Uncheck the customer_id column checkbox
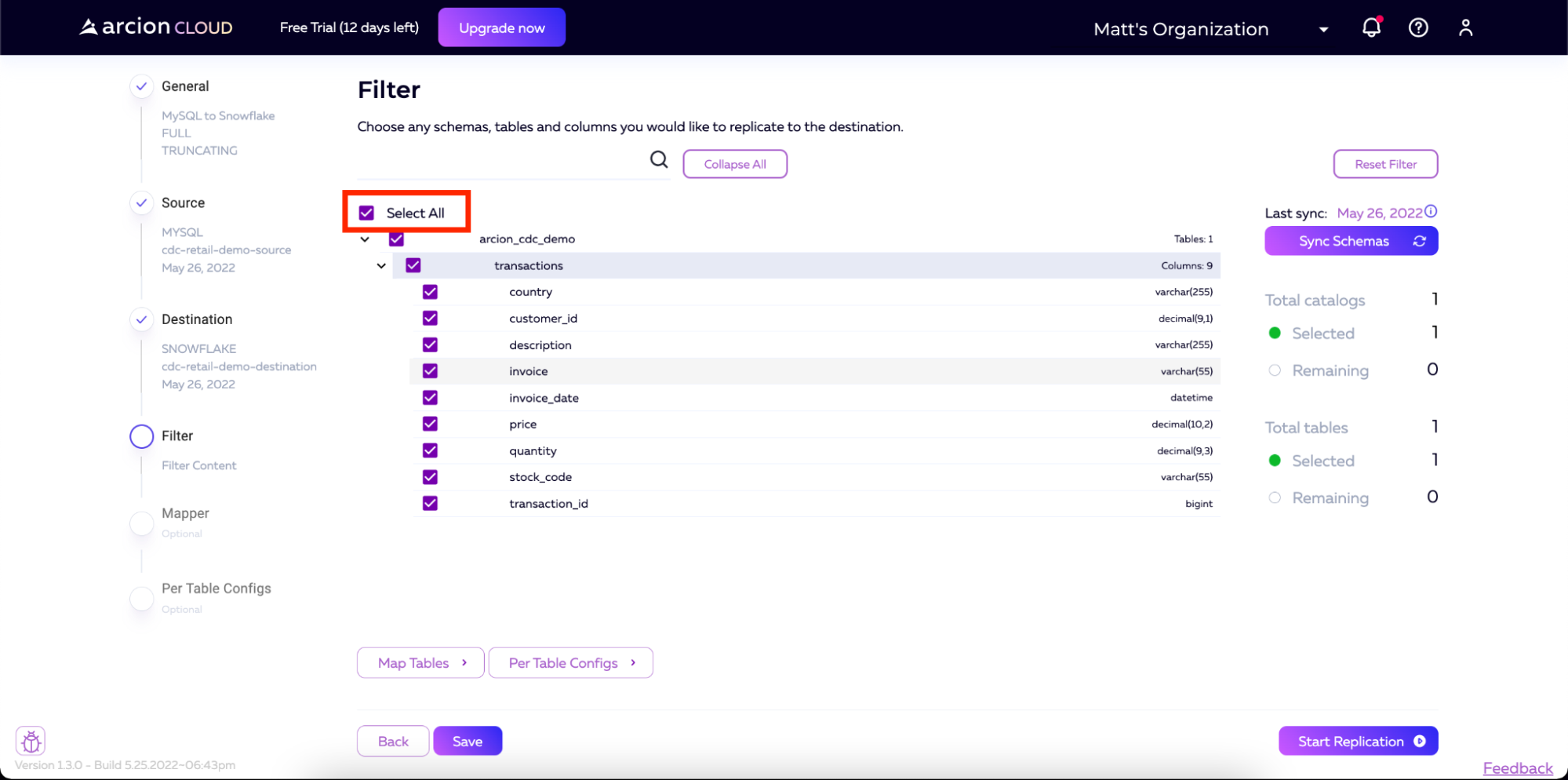The image size is (1568, 780). [430, 318]
